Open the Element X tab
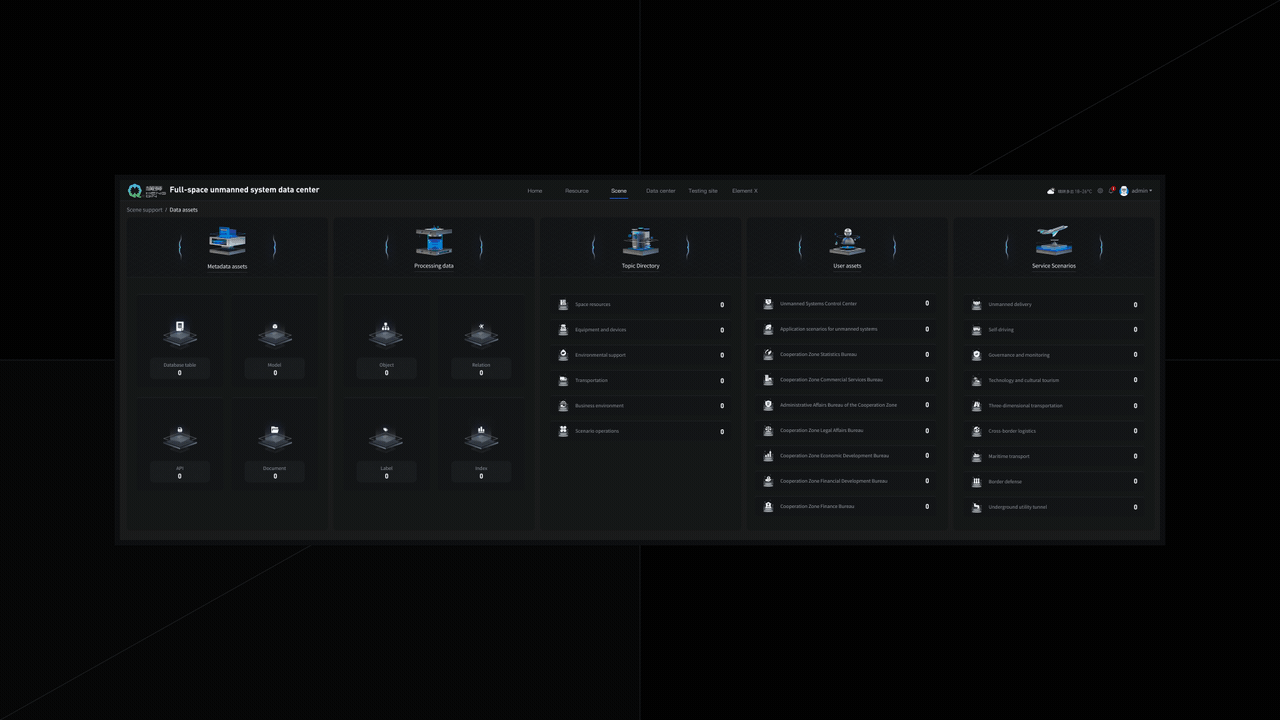 745,191
